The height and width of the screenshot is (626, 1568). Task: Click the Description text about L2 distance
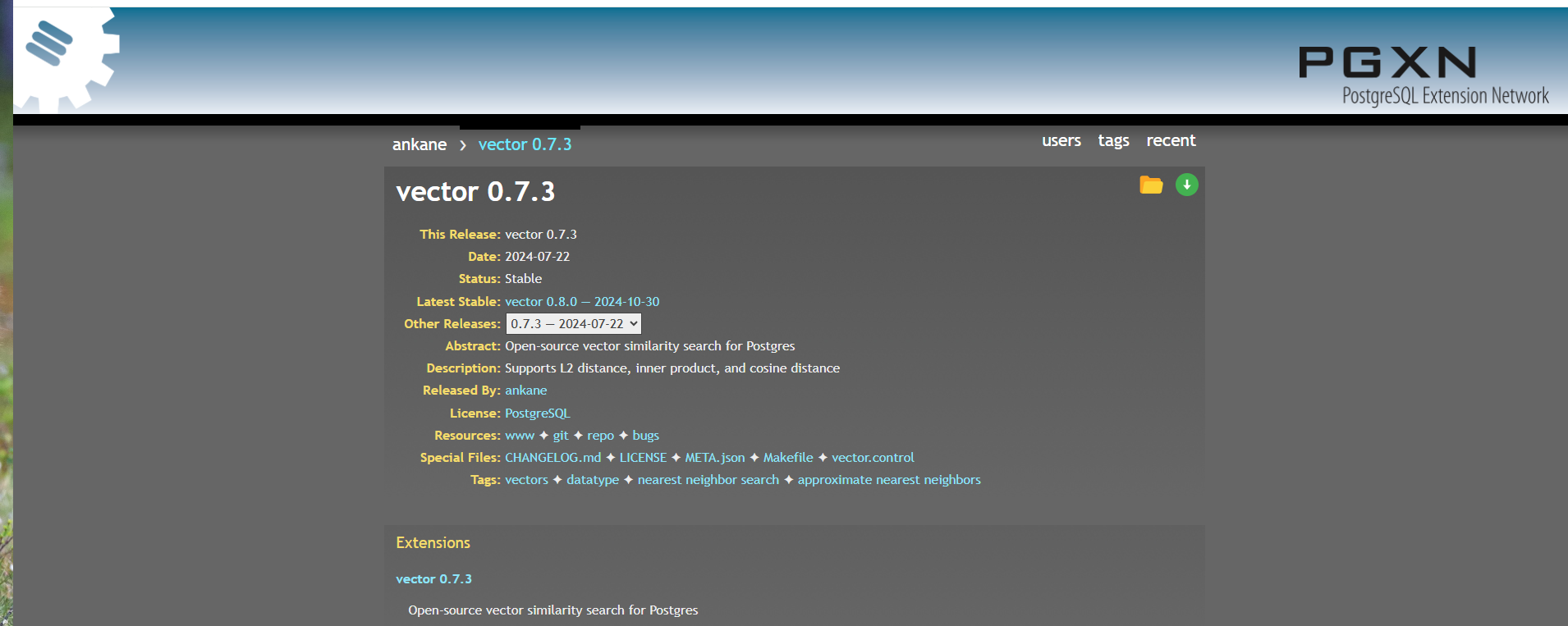coord(672,368)
